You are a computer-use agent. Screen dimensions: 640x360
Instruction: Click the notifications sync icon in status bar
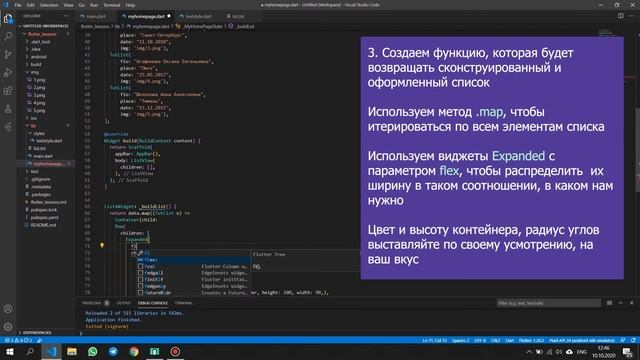click(633, 340)
